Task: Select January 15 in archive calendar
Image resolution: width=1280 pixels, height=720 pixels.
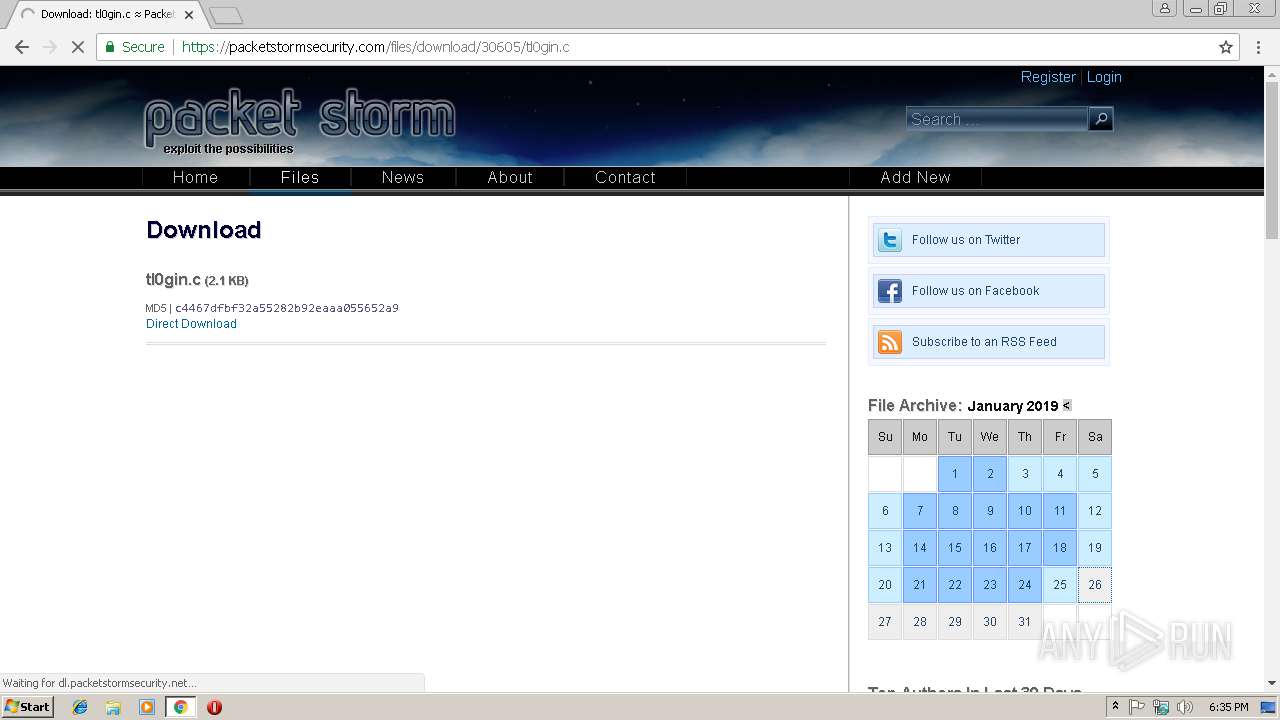Action: point(955,548)
